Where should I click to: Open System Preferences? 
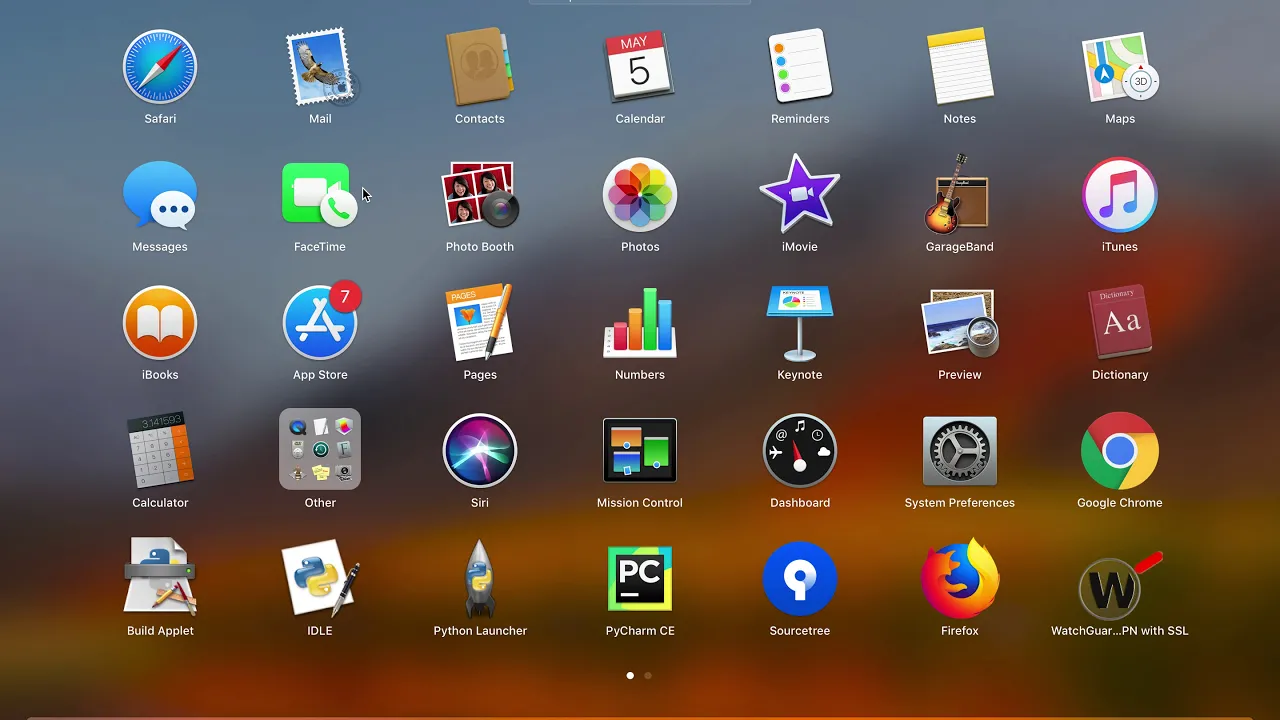960,451
